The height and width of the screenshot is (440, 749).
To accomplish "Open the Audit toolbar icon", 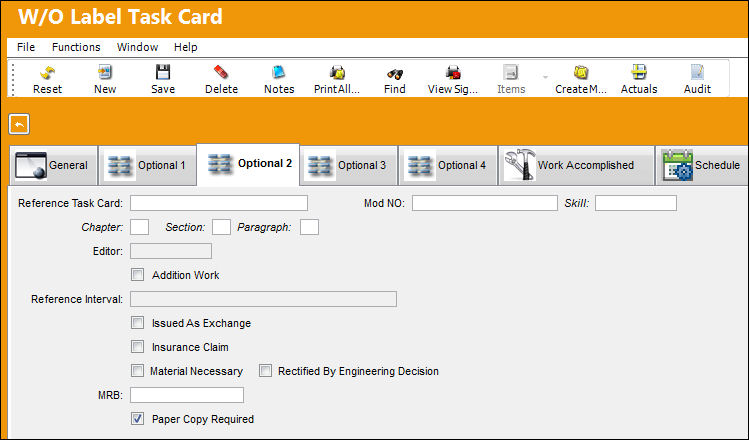I will [x=697, y=73].
